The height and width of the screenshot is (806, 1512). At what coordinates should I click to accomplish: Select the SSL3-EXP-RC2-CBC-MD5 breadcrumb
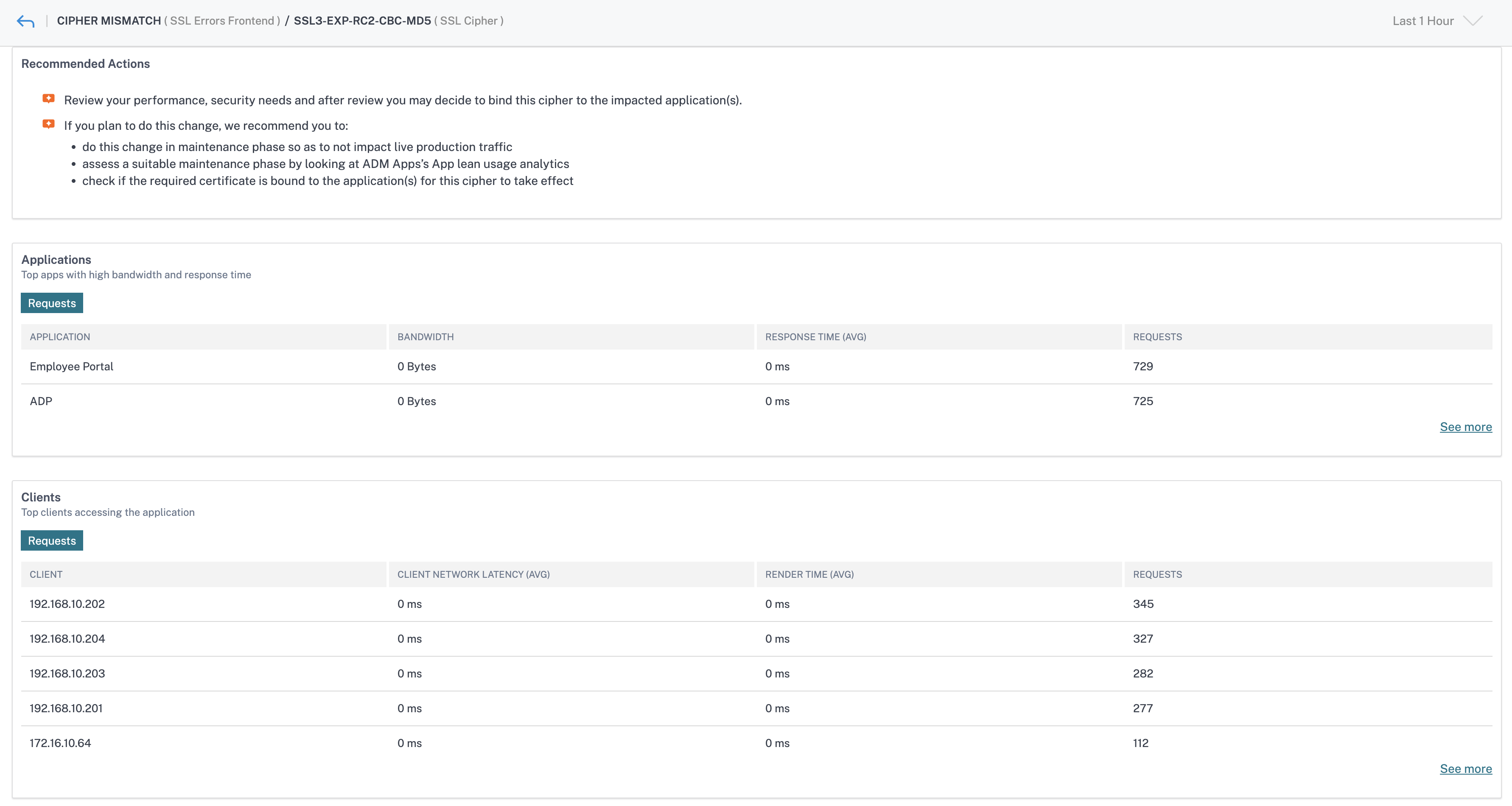[x=362, y=20]
